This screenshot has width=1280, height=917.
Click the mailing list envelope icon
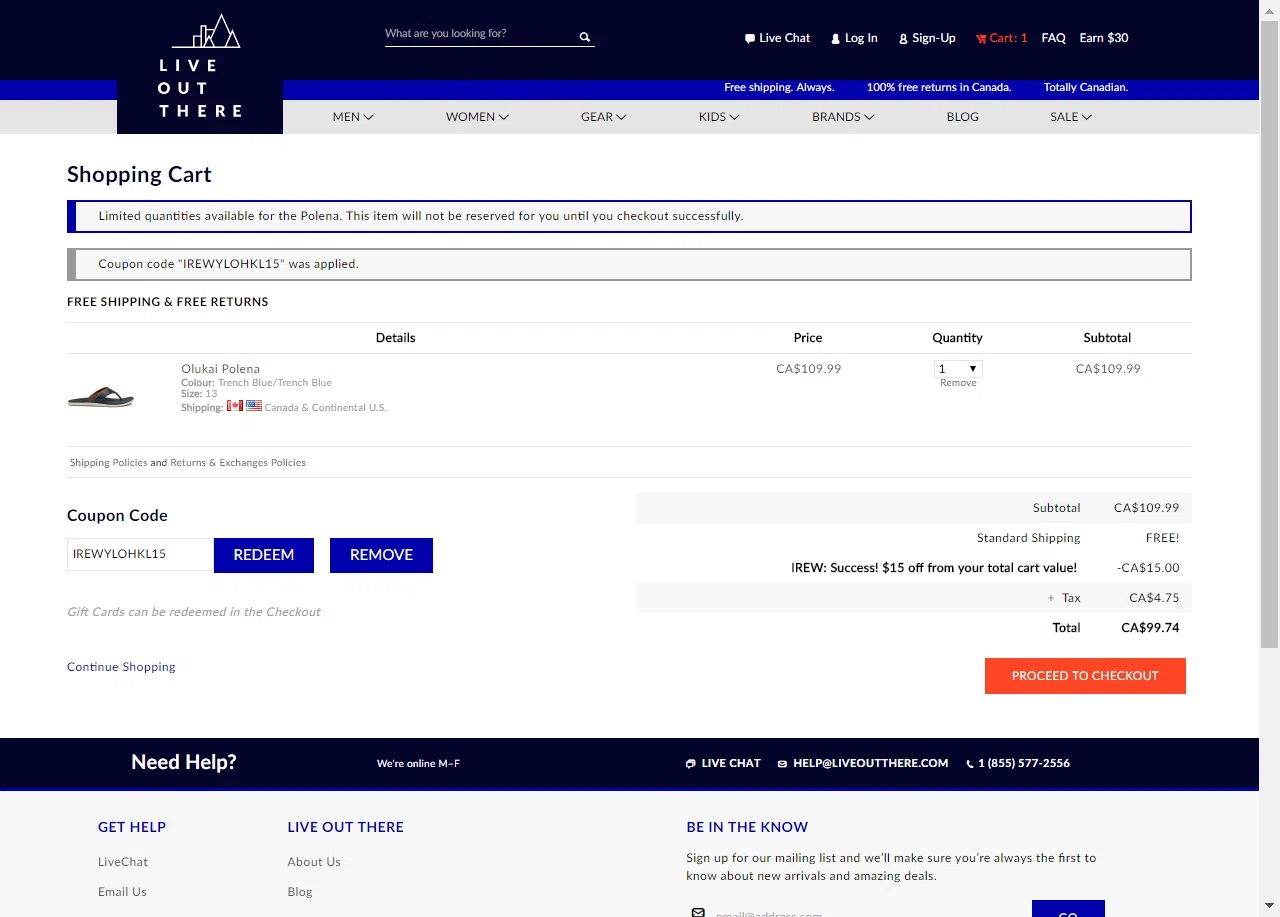point(698,912)
